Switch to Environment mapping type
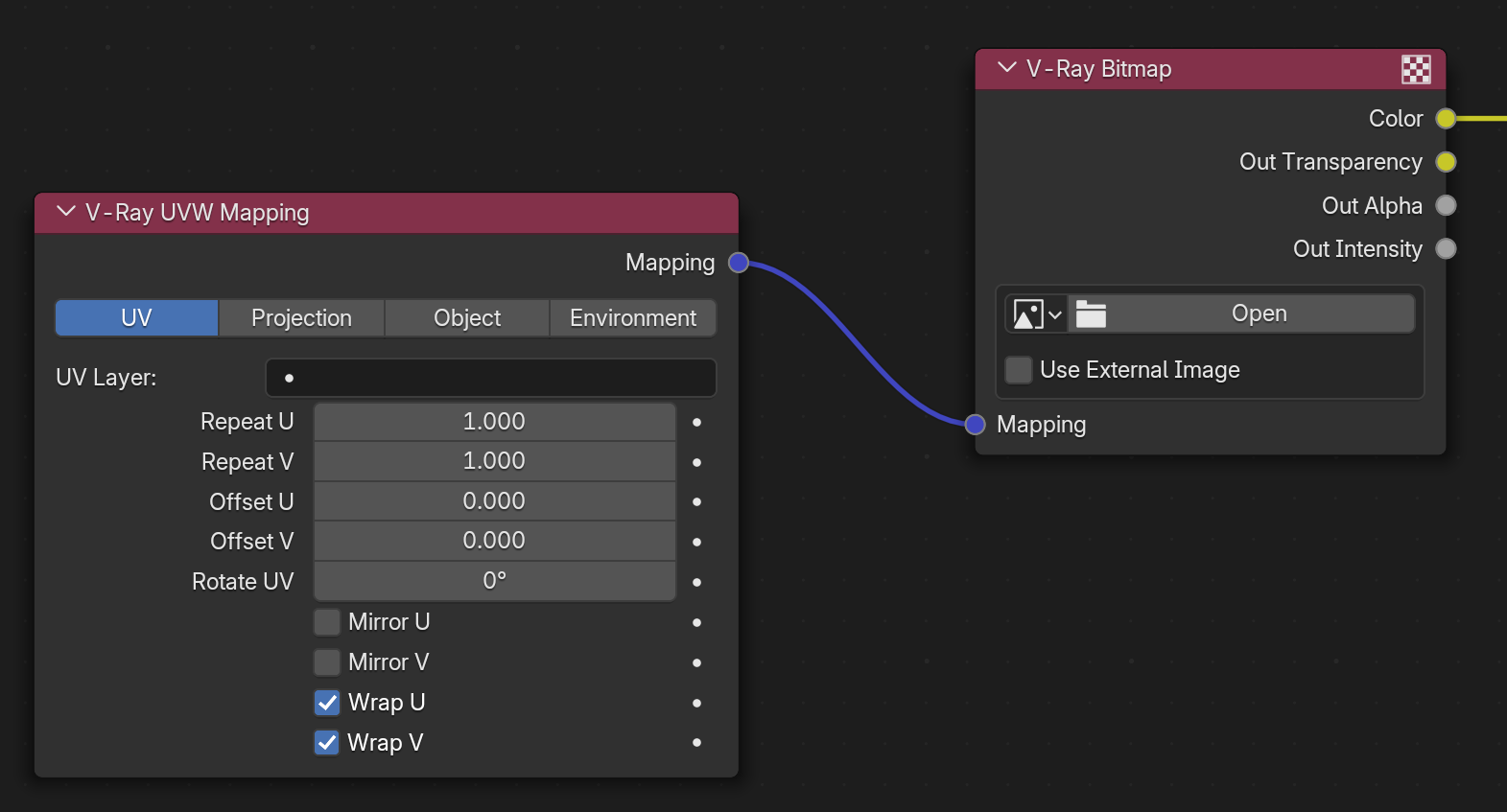The height and width of the screenshot is (812, 1507). tap(633, 318)
